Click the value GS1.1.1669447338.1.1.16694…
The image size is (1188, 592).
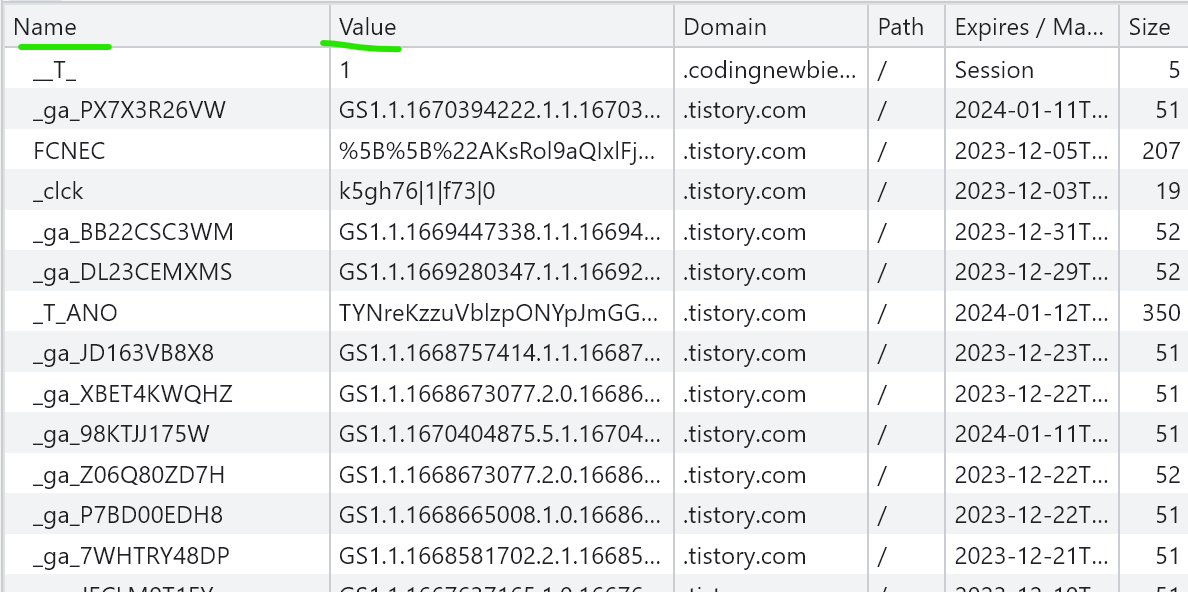[x=500, y=232]
